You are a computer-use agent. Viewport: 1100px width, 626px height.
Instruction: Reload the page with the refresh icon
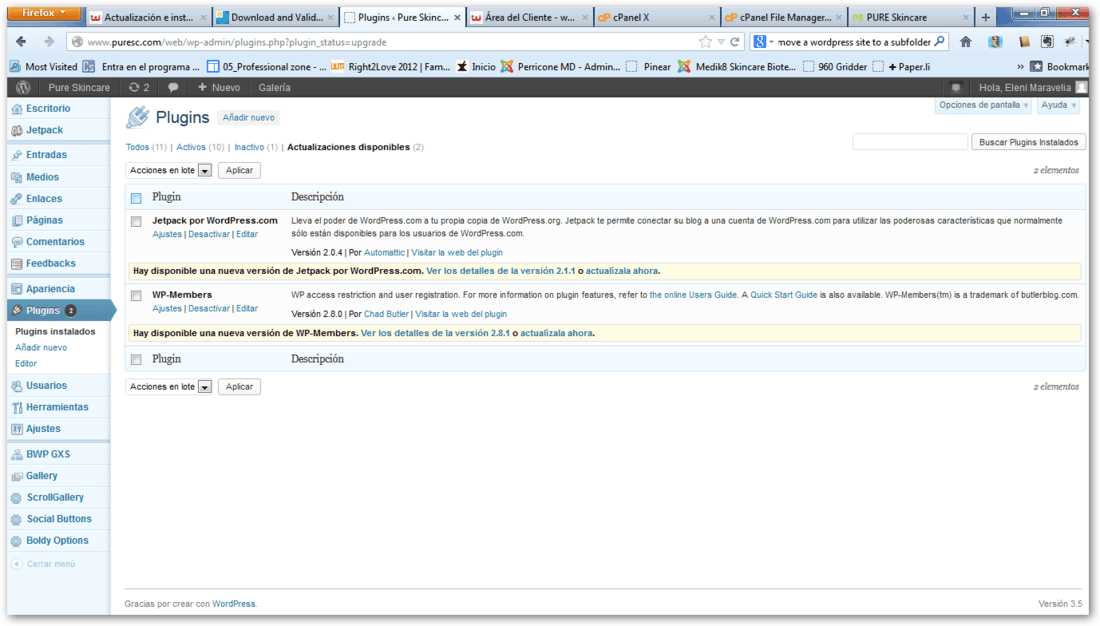pos(735,42)
